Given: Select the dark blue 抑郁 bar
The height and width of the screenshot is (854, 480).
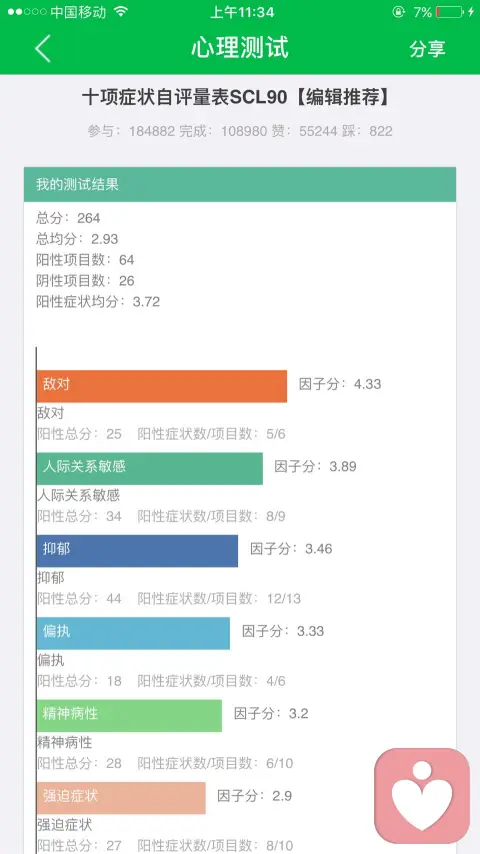Looking at the screenshot, I should (137, 551).
